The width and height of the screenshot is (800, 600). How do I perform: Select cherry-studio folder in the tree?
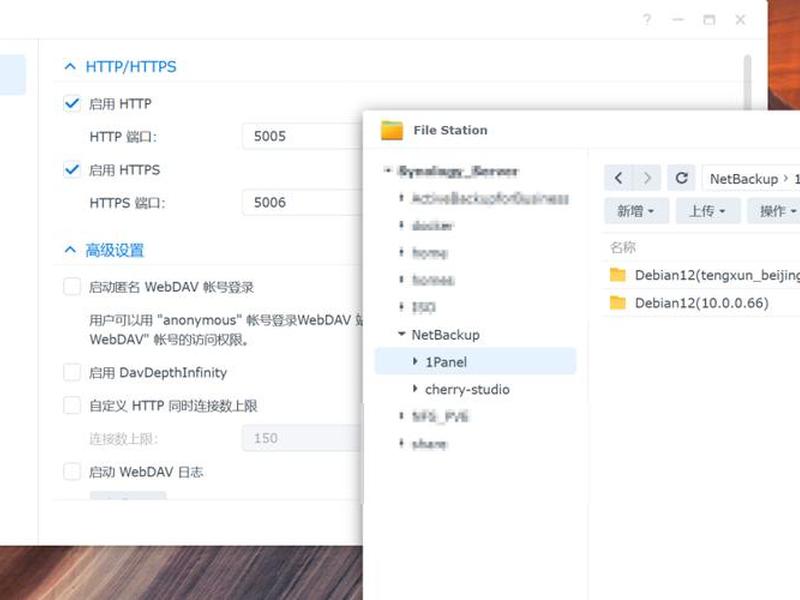(467, 389)
